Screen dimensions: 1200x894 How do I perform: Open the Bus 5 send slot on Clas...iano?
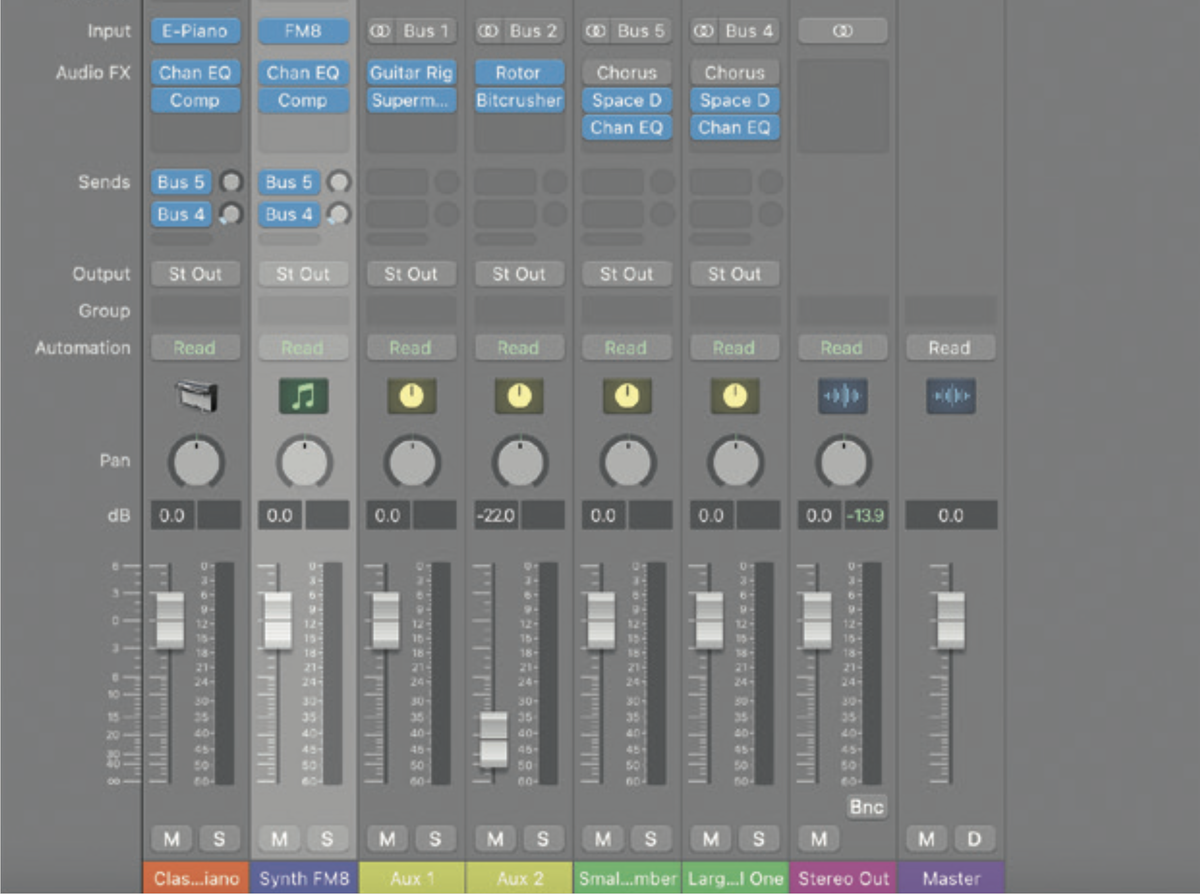pyautogui.click(x=181, y=182)
